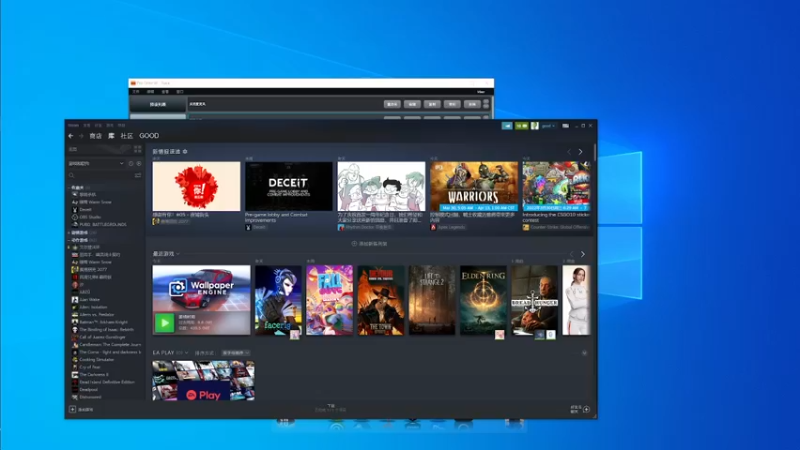The height and width of the screenshot is (450, 800).
Task: Select Deceit in the library list
Action: tap(85, 210)
